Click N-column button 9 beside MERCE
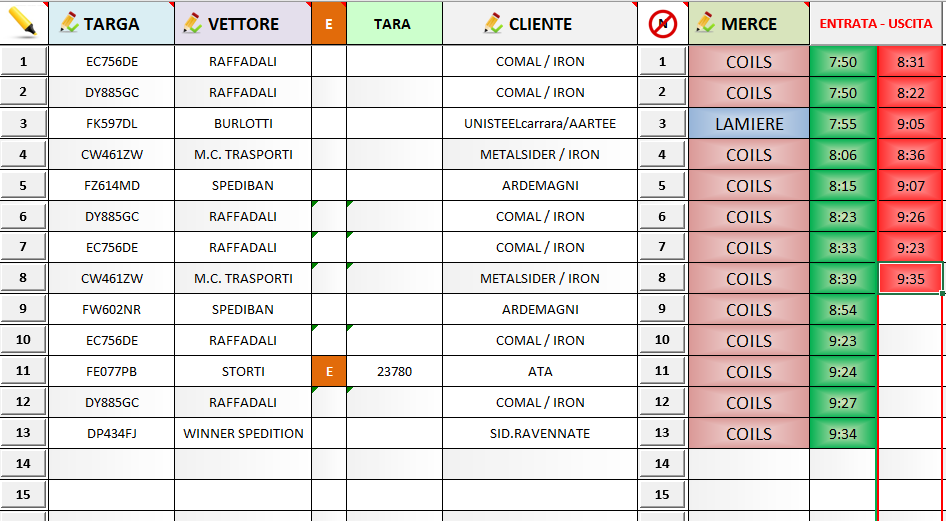The image size is (946, 521). (662, 308)
